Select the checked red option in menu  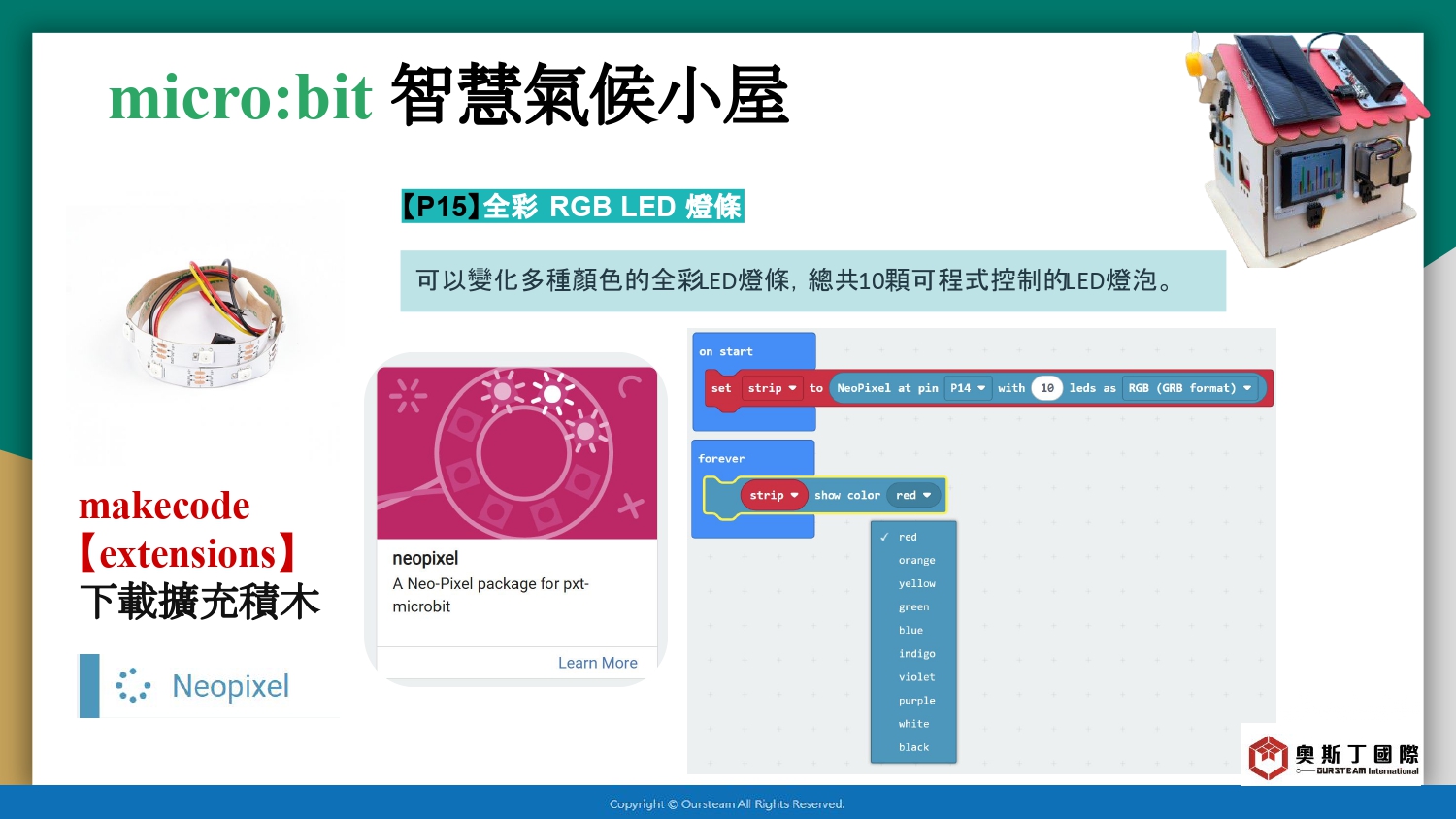pyautogui.click(x=908, y=537)
